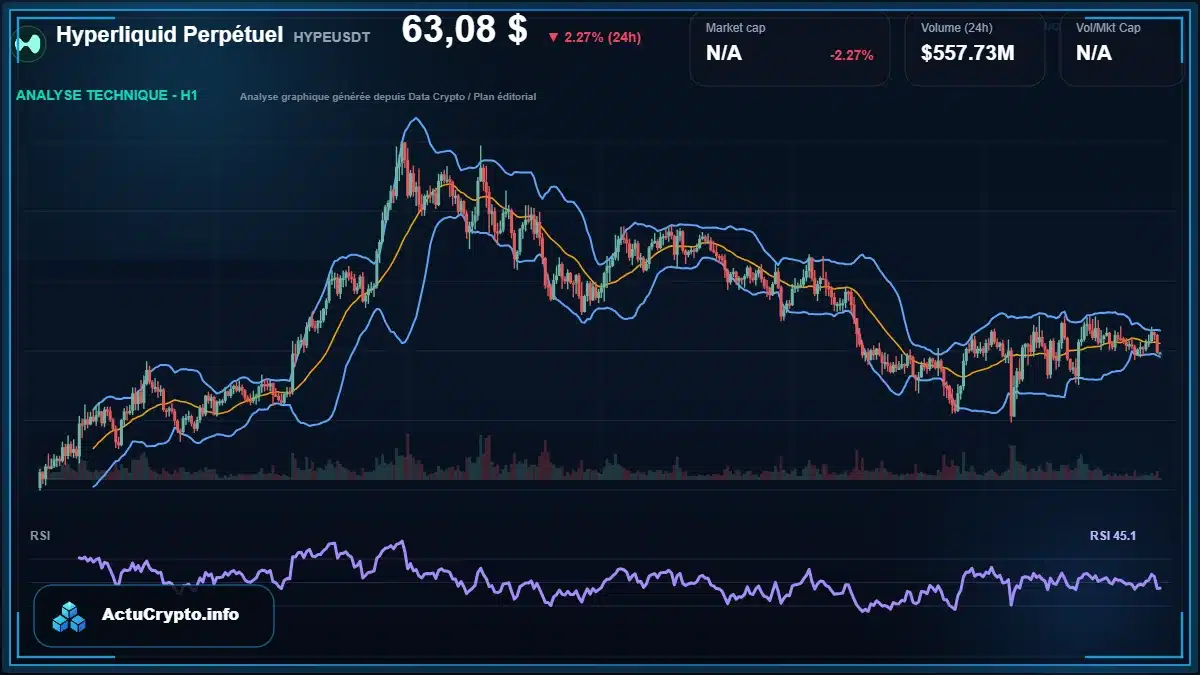Screen dimensions: 1200x675
Task: Click the RSI 45.1 value label
Action: coord(1113,536)
